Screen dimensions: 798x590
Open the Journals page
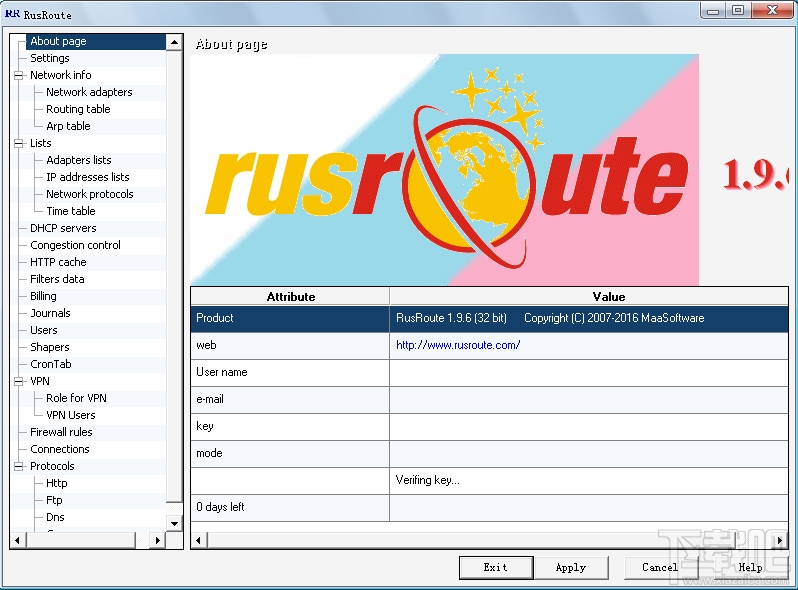(50, 313)
